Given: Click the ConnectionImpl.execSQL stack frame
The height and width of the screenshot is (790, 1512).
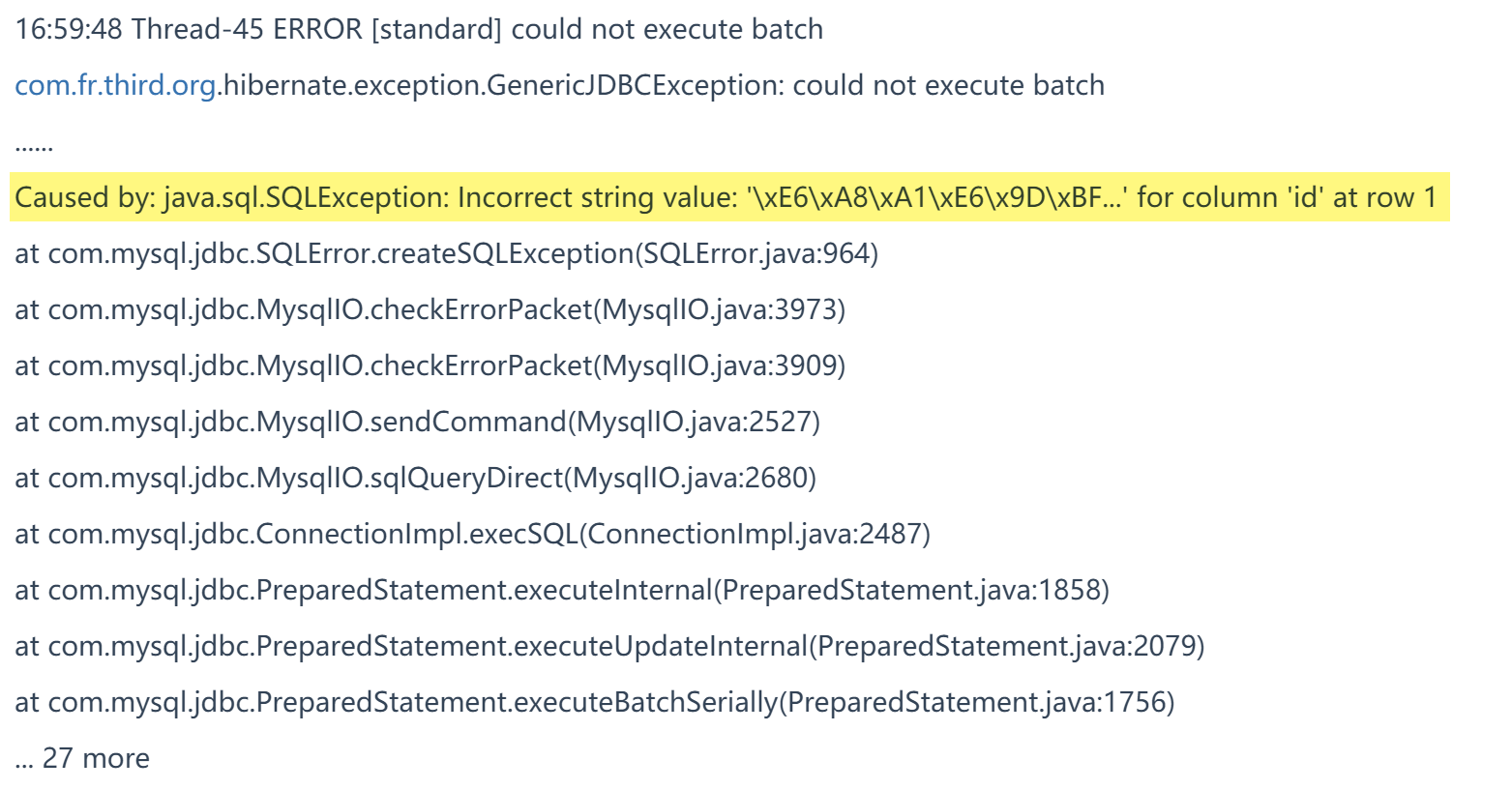Looking at the screenshot, I should (x=472, y=535).
